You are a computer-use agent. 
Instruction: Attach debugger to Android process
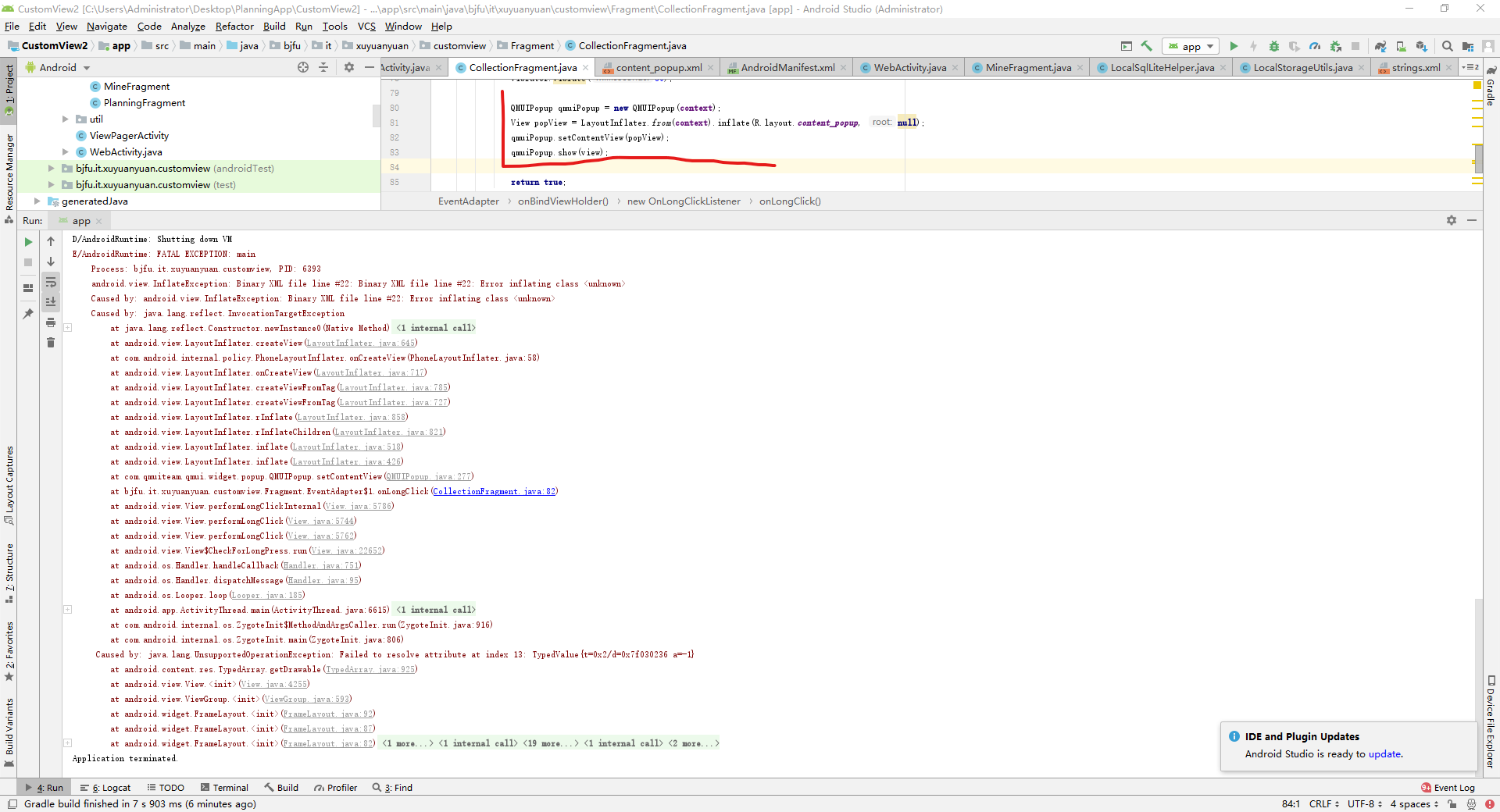coord(1335,46)
